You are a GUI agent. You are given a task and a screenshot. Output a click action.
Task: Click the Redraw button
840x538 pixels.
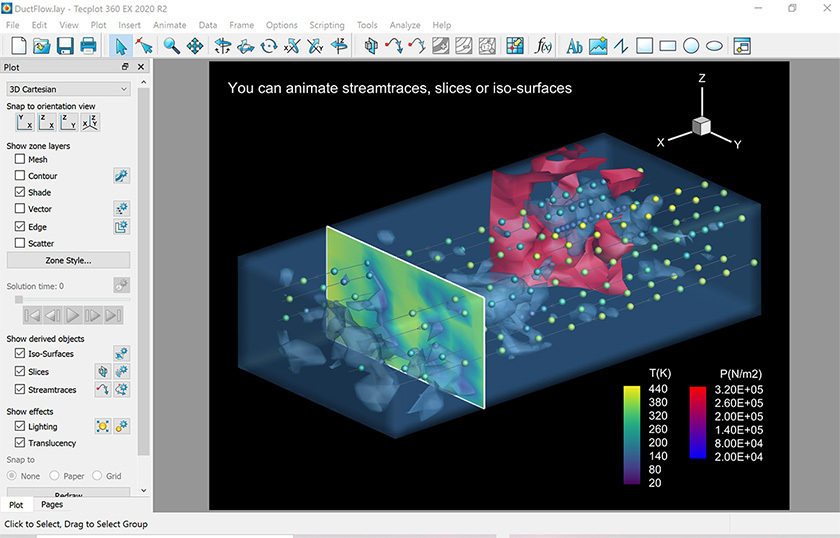(x=68, y=494)
